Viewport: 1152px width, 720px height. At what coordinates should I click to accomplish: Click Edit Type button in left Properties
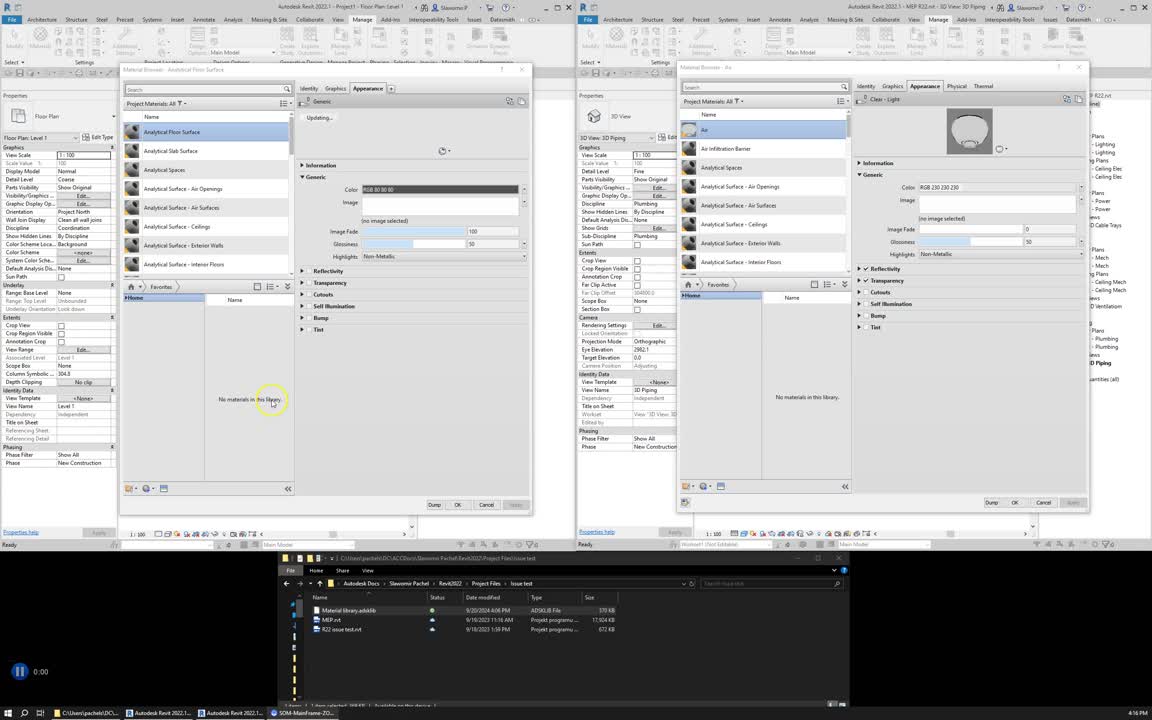[98, 138]
